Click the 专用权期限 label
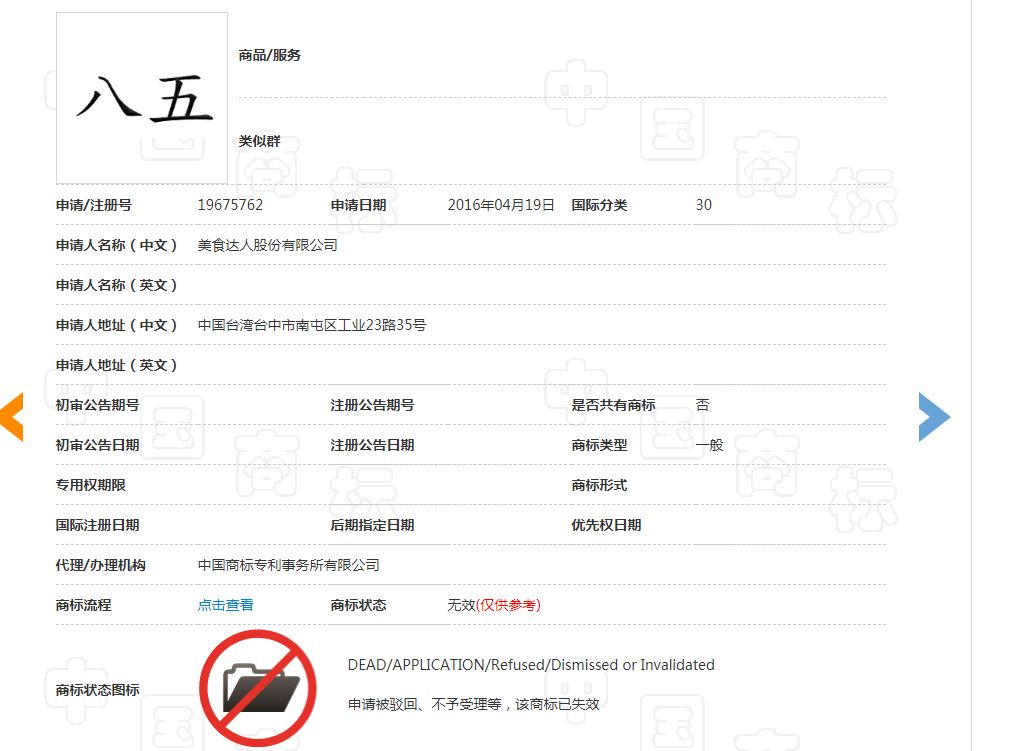This screenshot has height=751, width=1013. point(90,485)
